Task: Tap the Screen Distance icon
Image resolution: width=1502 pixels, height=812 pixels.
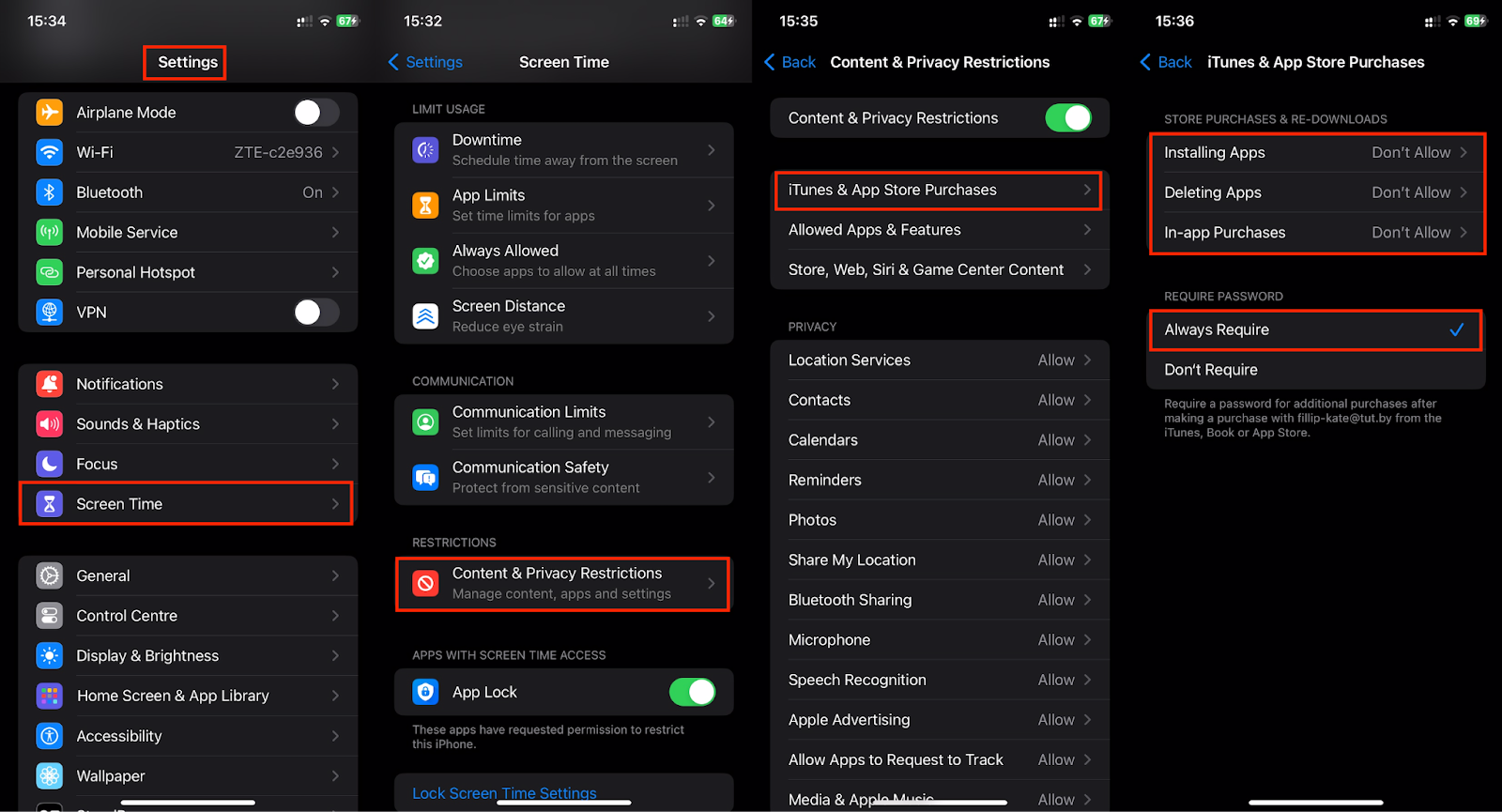Action: coord(425,316)
